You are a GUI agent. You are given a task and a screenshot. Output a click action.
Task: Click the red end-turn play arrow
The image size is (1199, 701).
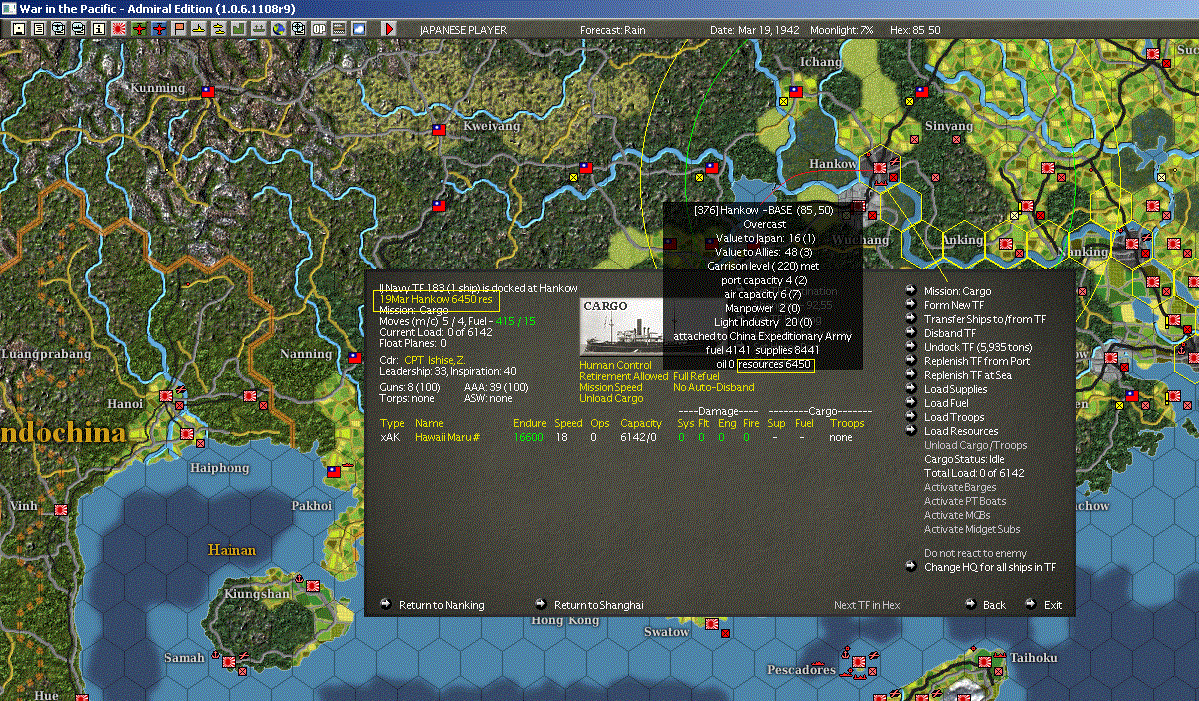click(388, 29)
